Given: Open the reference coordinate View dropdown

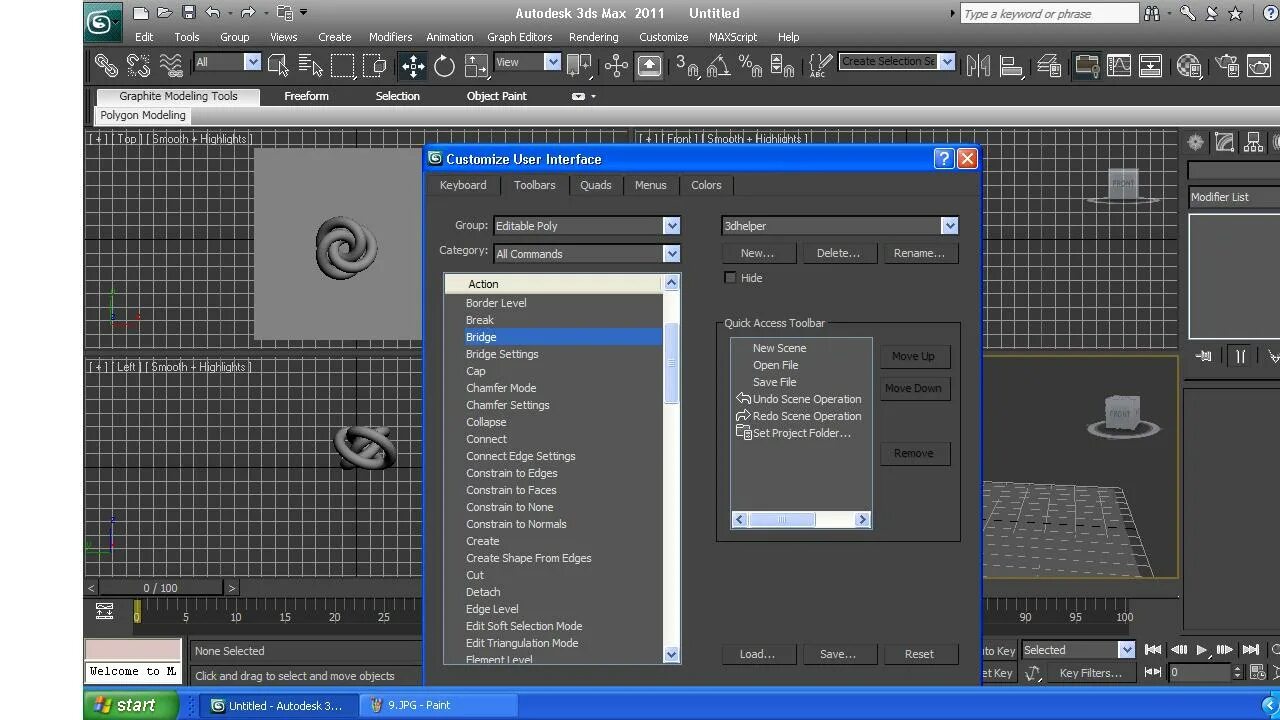Looking at the screenshot, I should click(527, 62).
